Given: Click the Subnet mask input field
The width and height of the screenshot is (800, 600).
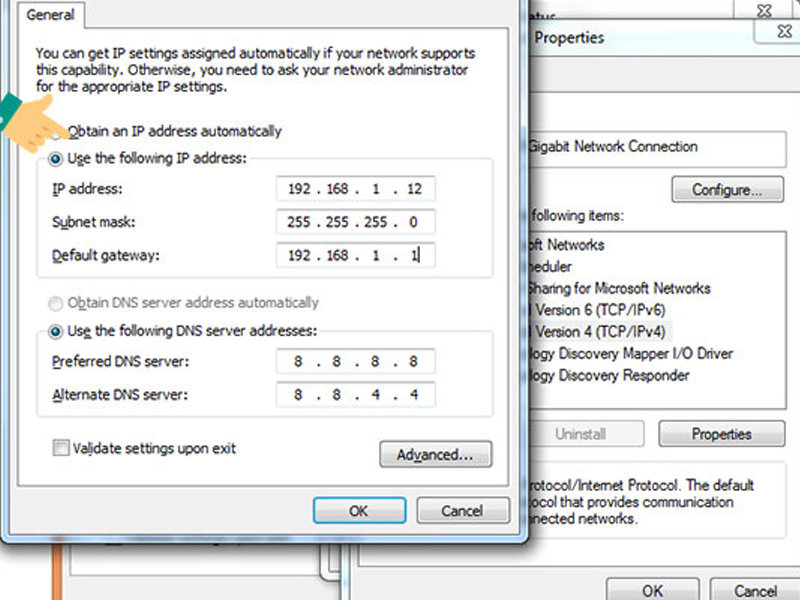Looking at the screenshot, I should point(355,222).
